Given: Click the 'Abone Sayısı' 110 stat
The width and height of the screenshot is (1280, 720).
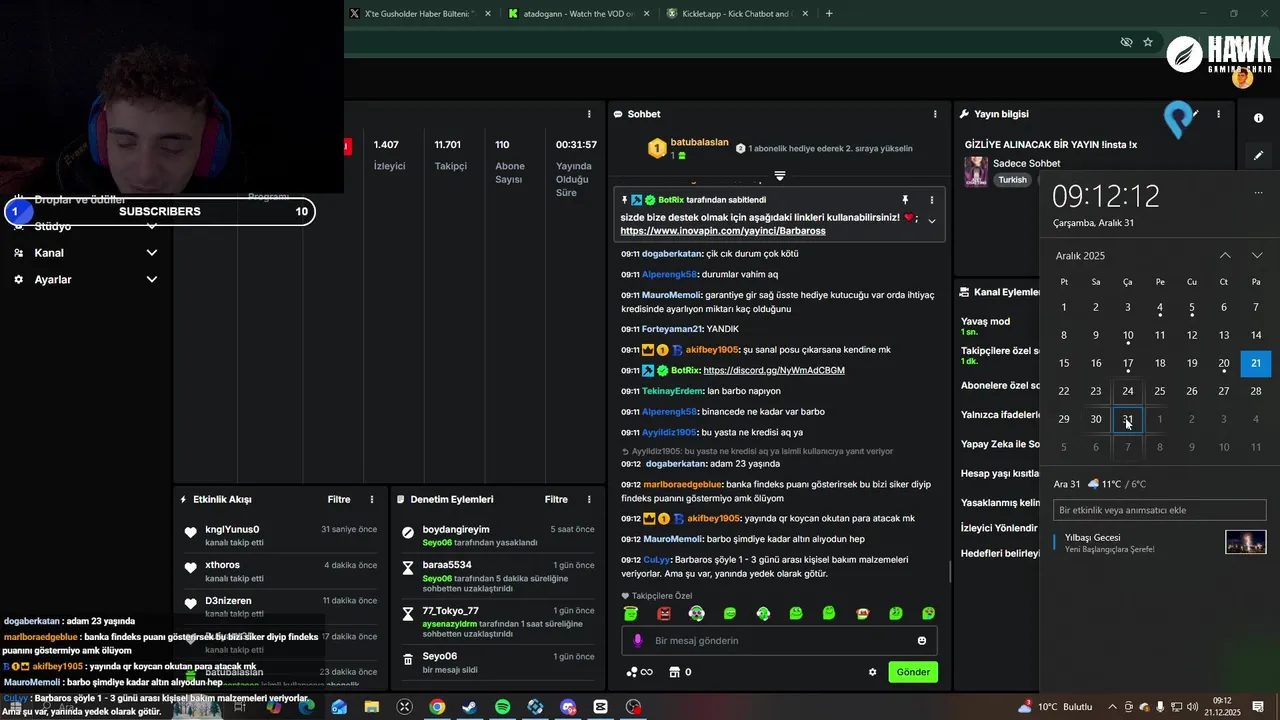Looking at the screenshot, I should coord(510,161).
